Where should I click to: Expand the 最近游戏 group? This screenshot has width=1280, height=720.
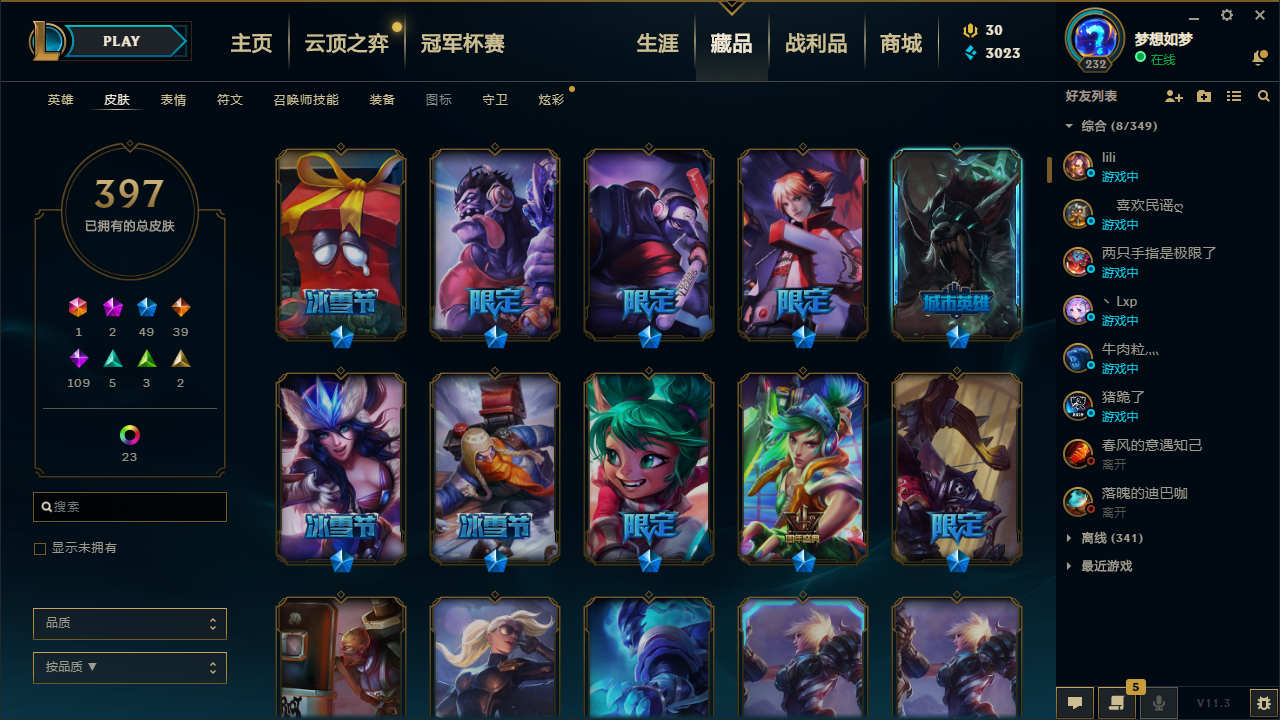(x=1099, y=566)
